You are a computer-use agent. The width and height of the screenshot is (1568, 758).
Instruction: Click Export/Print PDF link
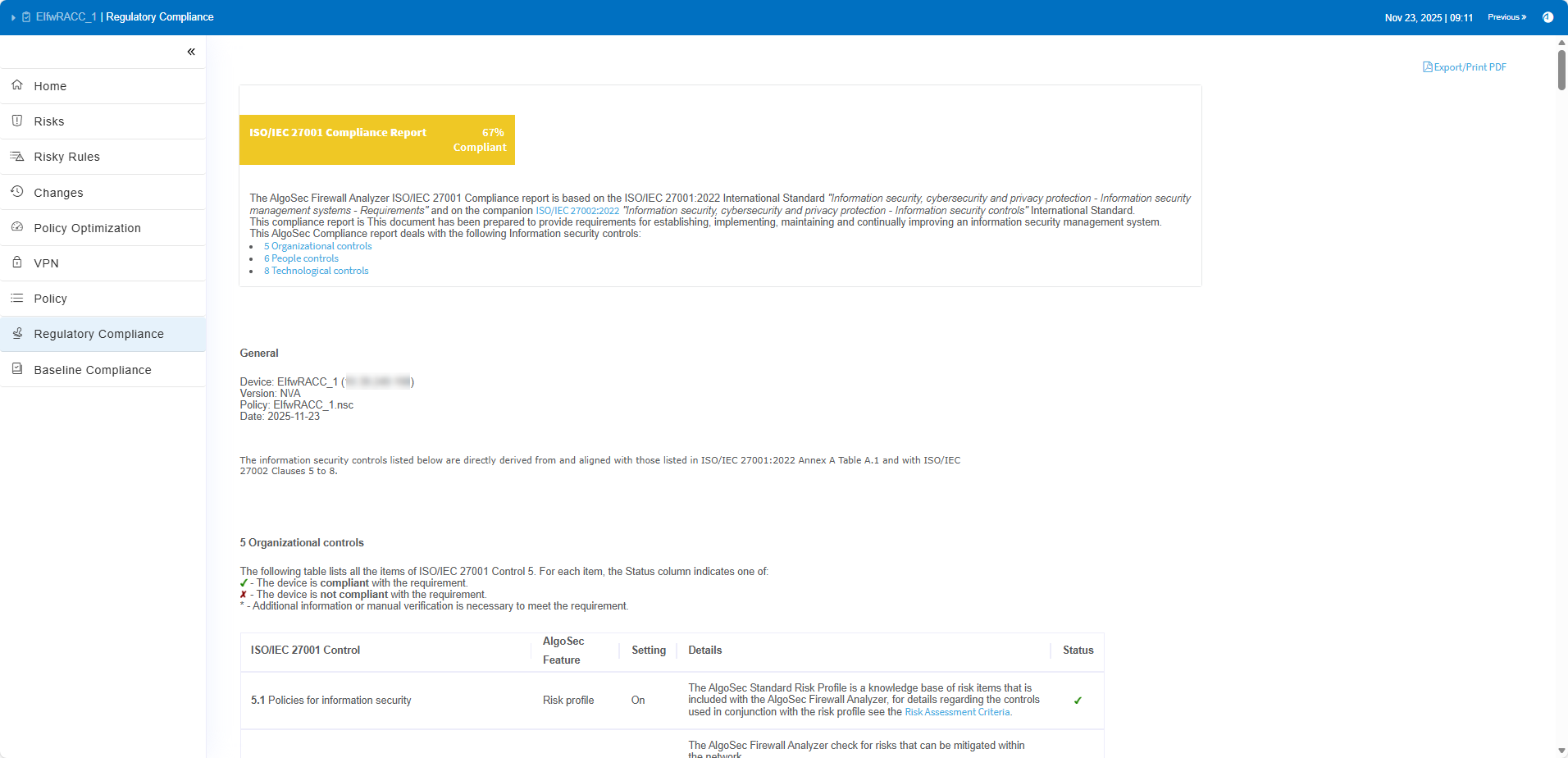1465,67
